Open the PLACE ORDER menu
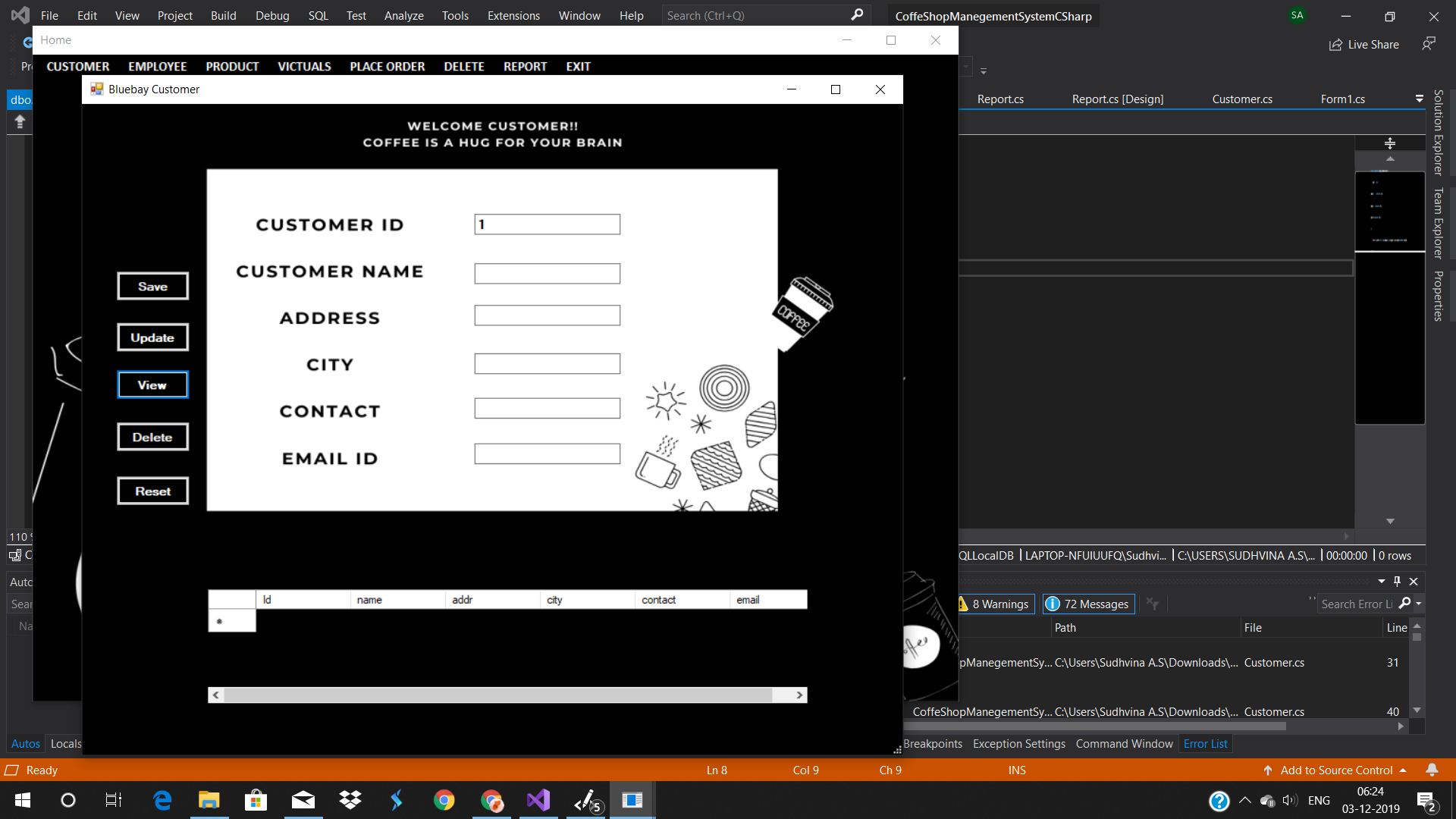Viewport: 1456px width, 819px height. click(387, 67)
